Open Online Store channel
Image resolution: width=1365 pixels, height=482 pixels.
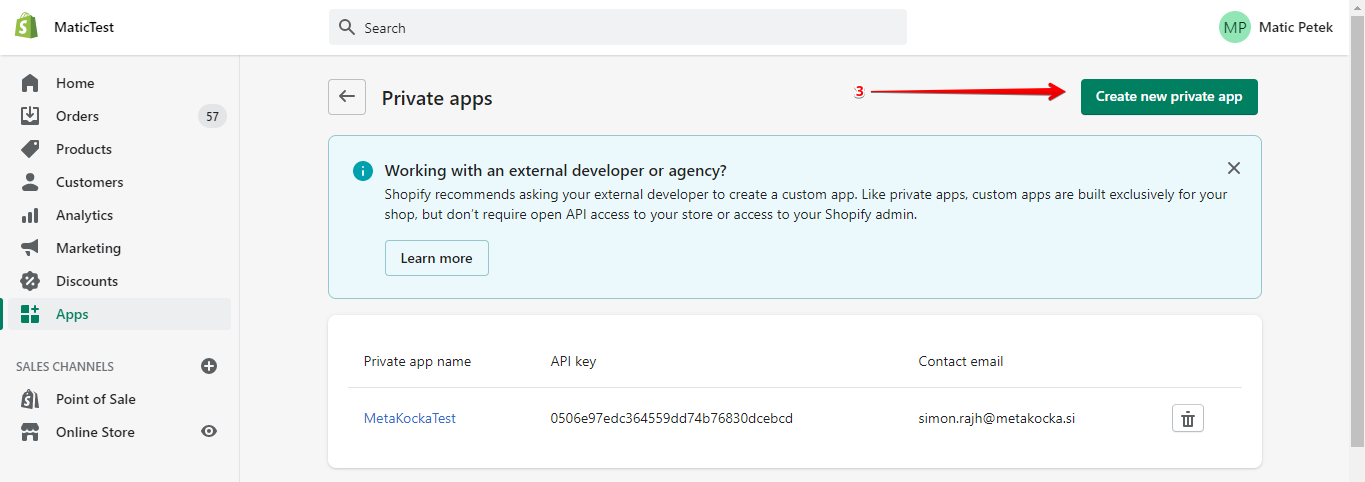[95, 432]
